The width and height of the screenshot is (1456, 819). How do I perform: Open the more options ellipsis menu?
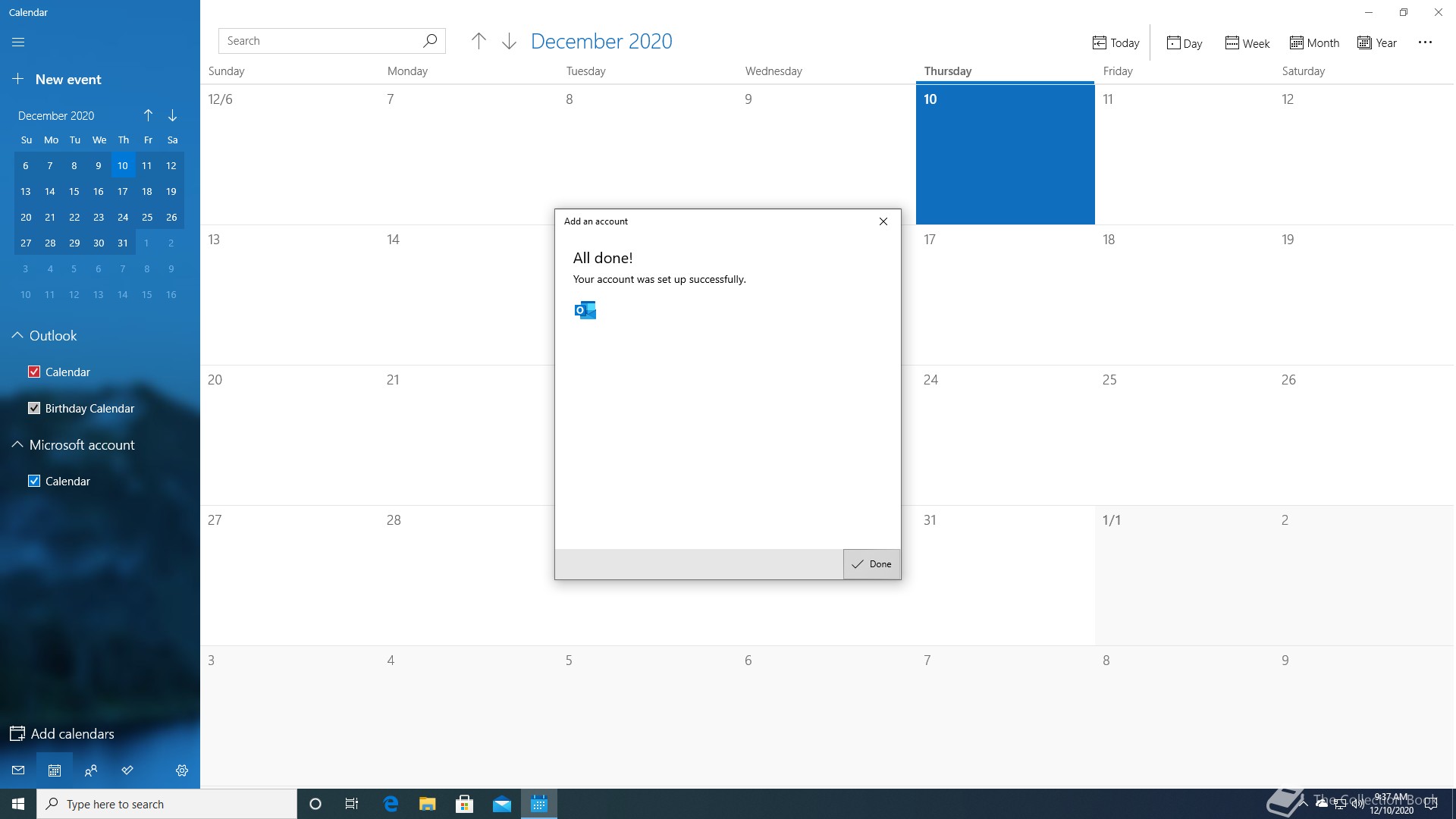coord(1425,42)
